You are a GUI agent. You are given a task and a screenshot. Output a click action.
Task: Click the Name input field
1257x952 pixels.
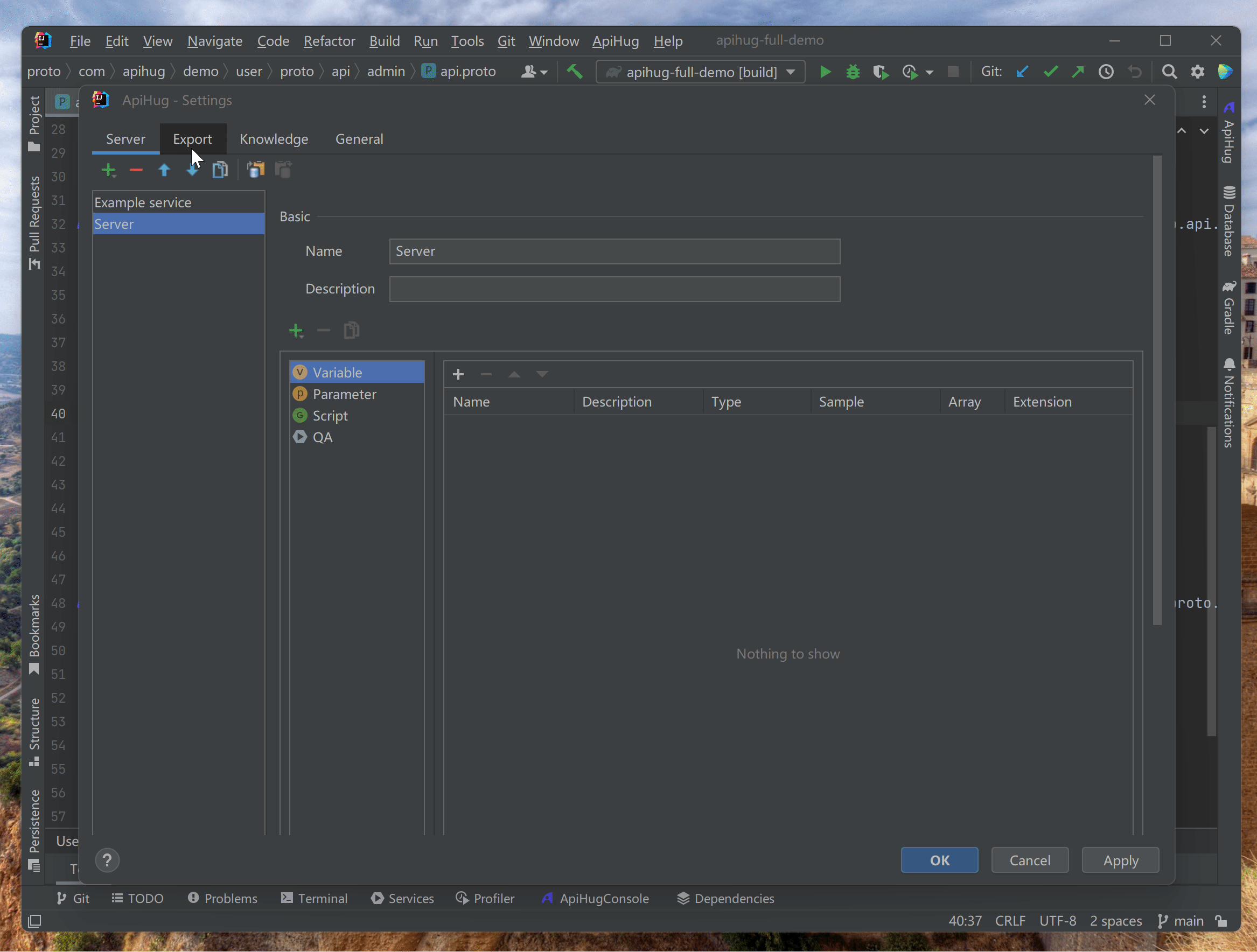coord(614,251)
